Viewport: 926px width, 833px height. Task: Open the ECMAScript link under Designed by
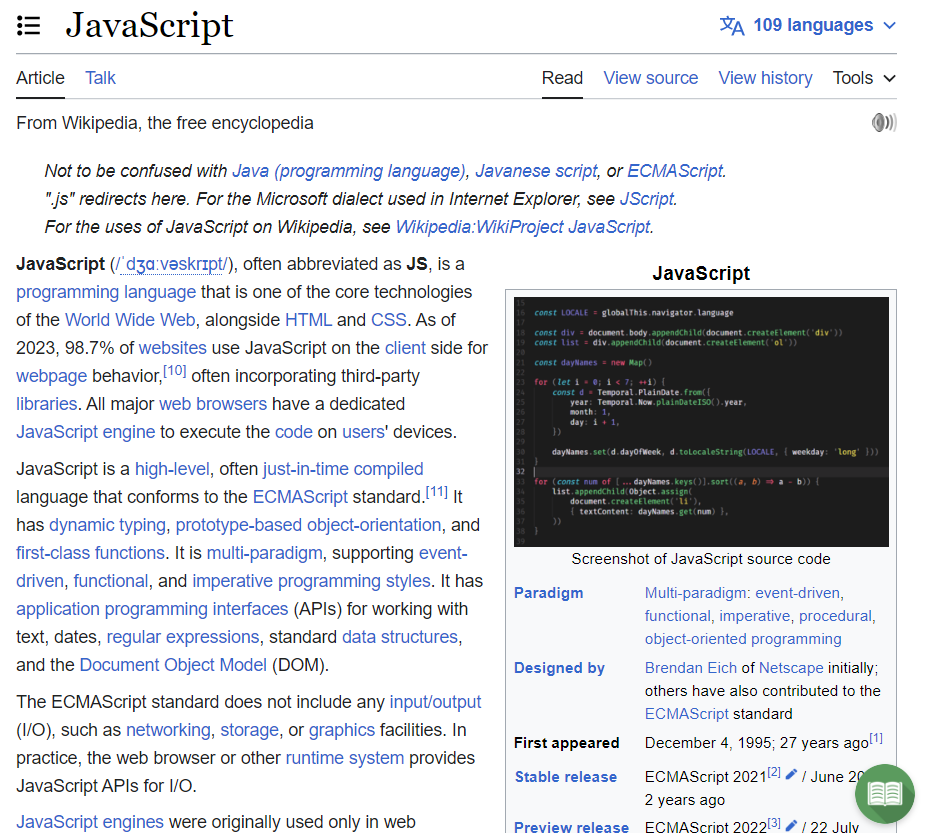687,714
